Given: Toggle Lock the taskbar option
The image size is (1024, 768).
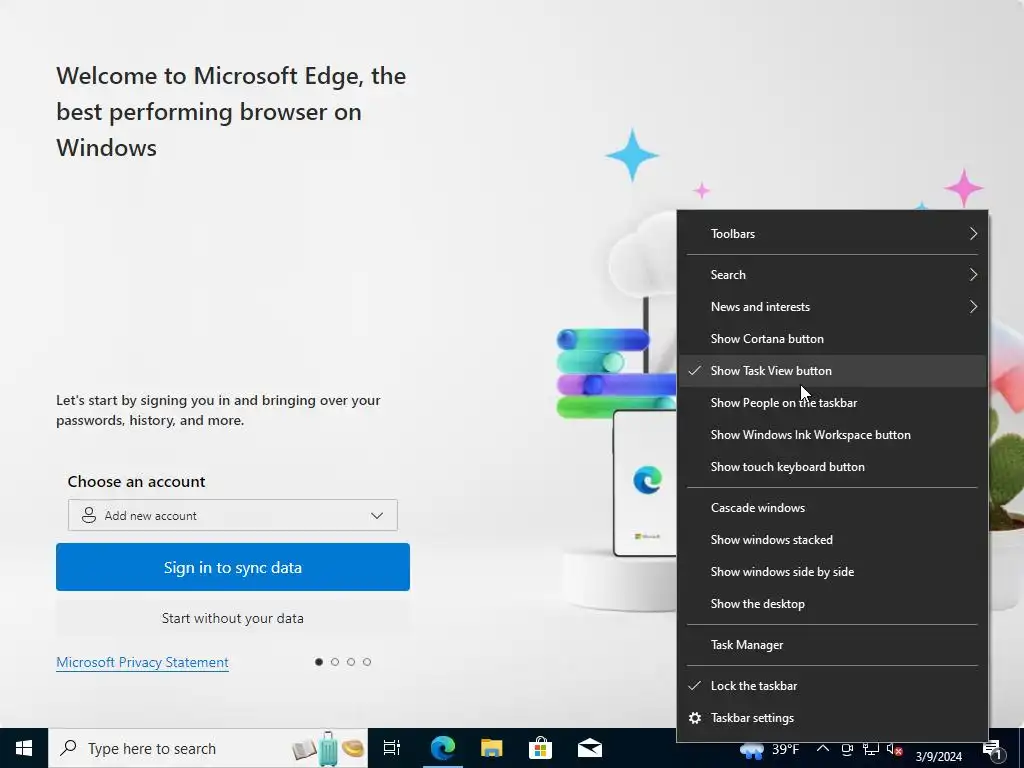Looking at the screenshot, I should (x=832, y=686).
